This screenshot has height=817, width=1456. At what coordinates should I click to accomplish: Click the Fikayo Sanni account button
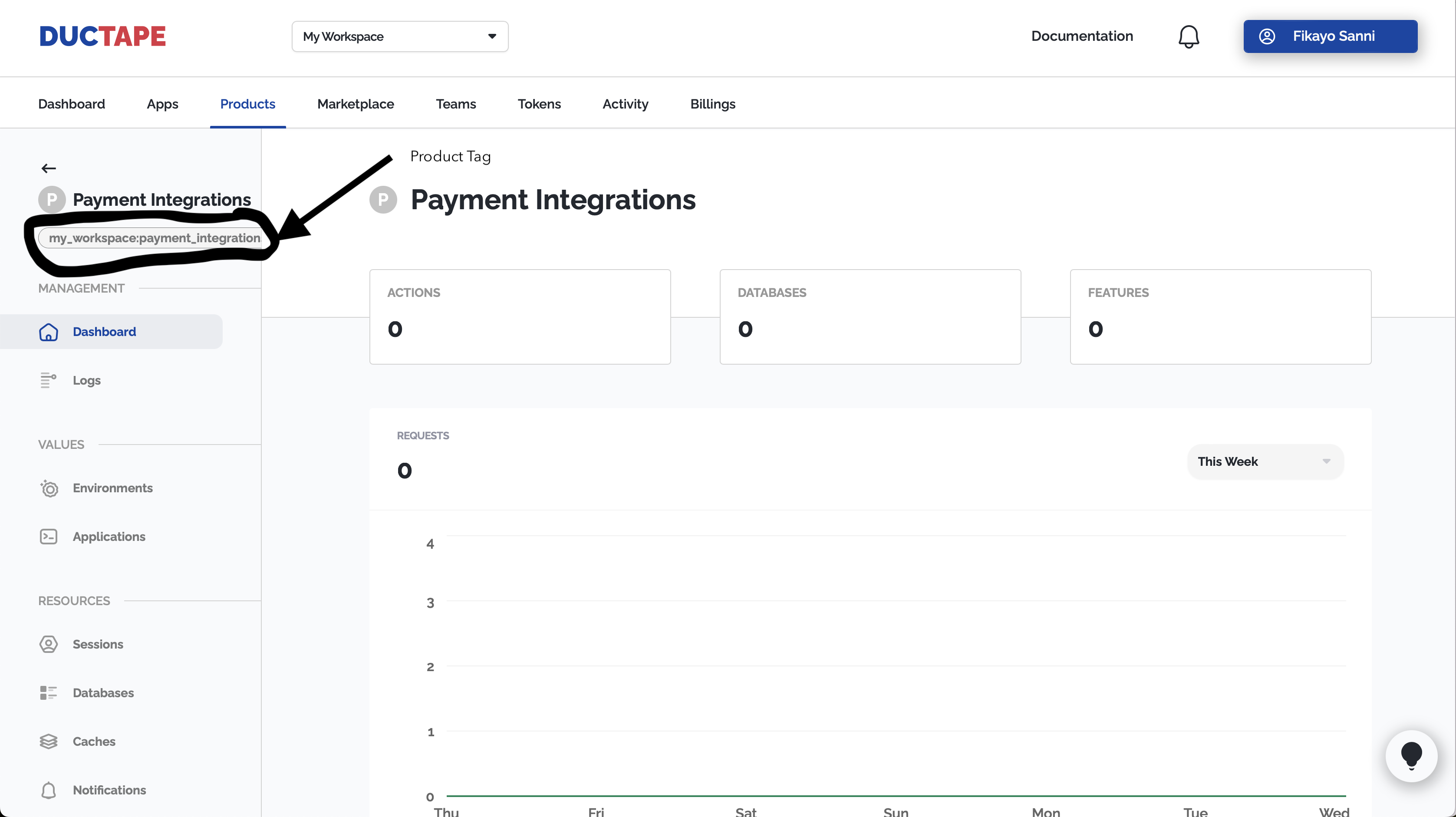[x=1330, y=36]
